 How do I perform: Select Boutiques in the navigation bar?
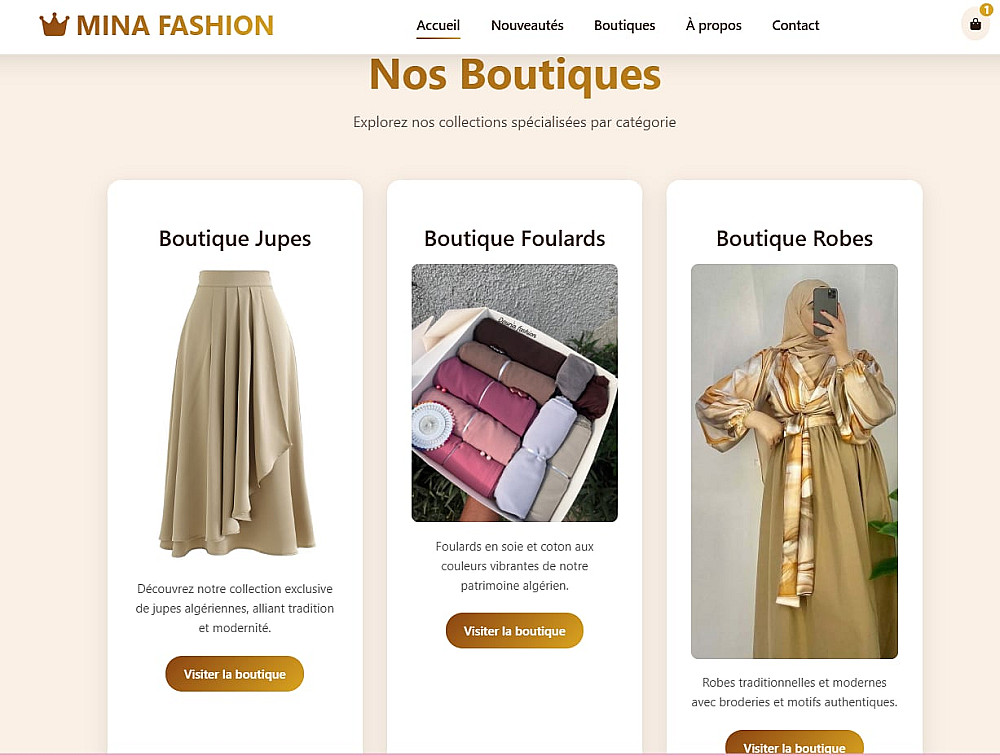coord(624,25)
